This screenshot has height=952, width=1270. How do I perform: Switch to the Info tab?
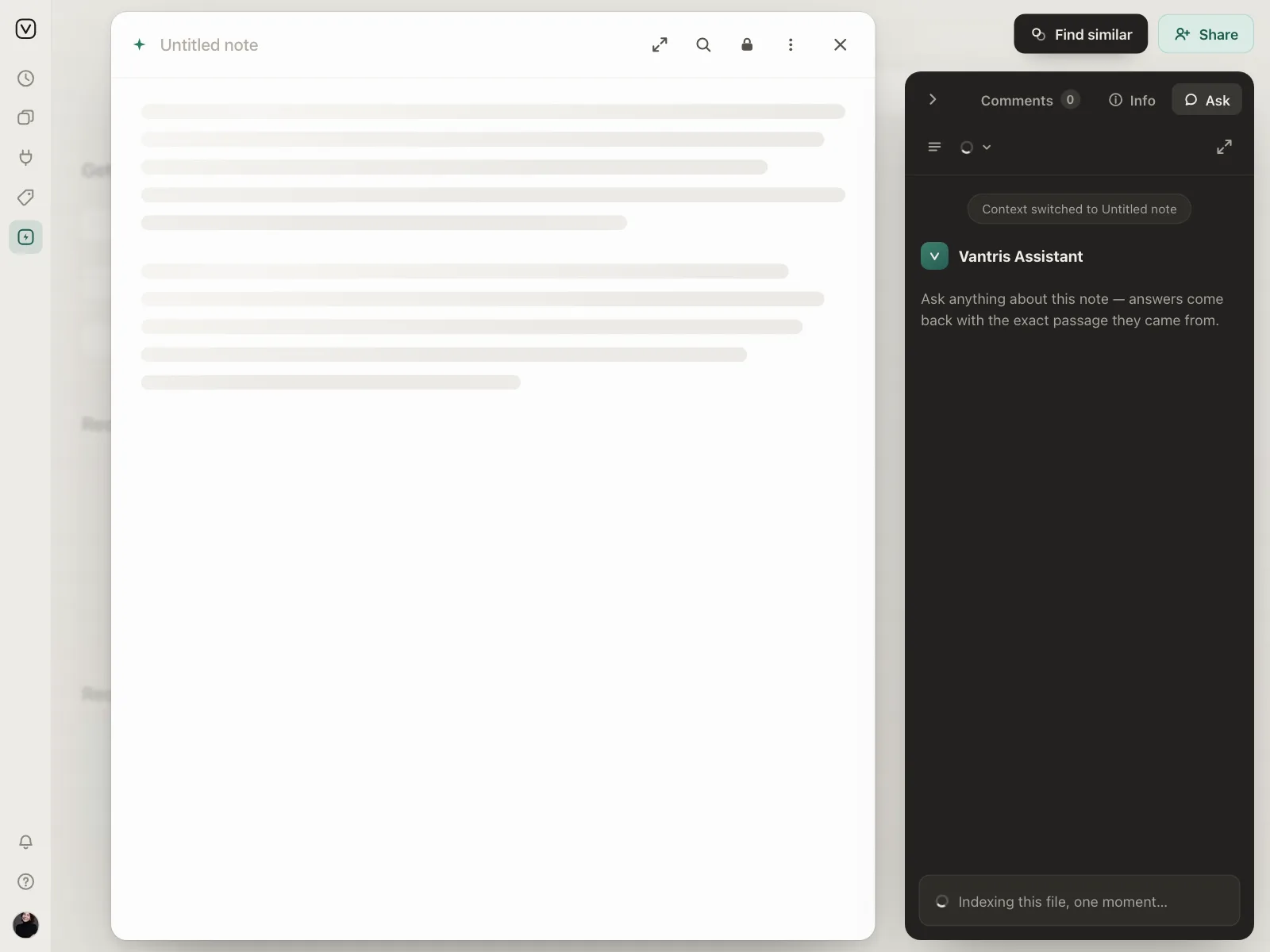[x=1132, y=100]
